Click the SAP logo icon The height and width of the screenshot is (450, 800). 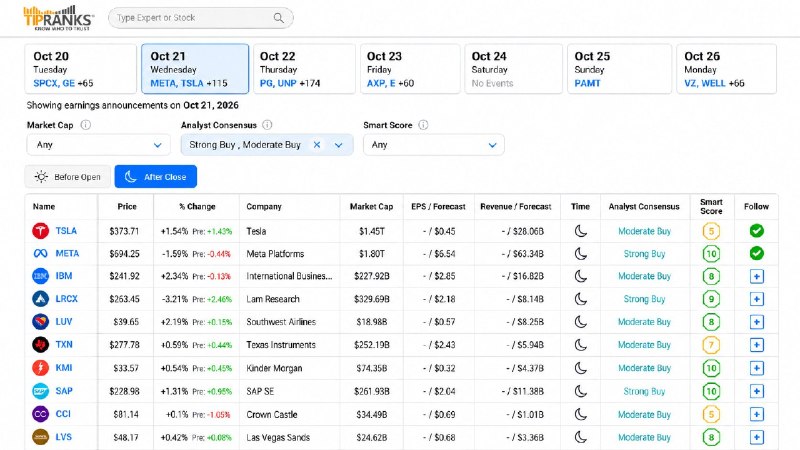click(x=40, y=391)
